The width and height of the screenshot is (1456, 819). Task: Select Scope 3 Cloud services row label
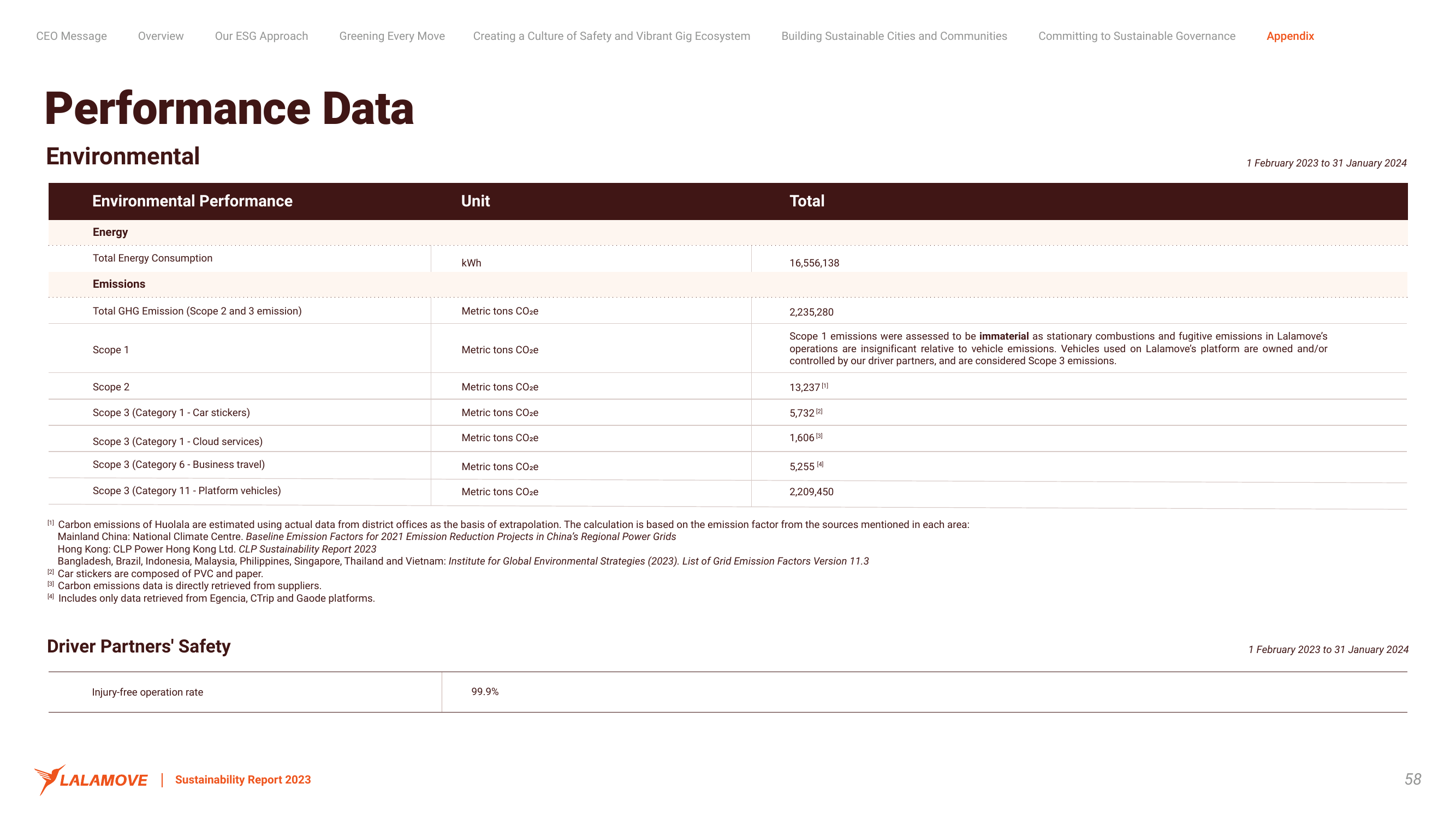[x=177, y=441]
